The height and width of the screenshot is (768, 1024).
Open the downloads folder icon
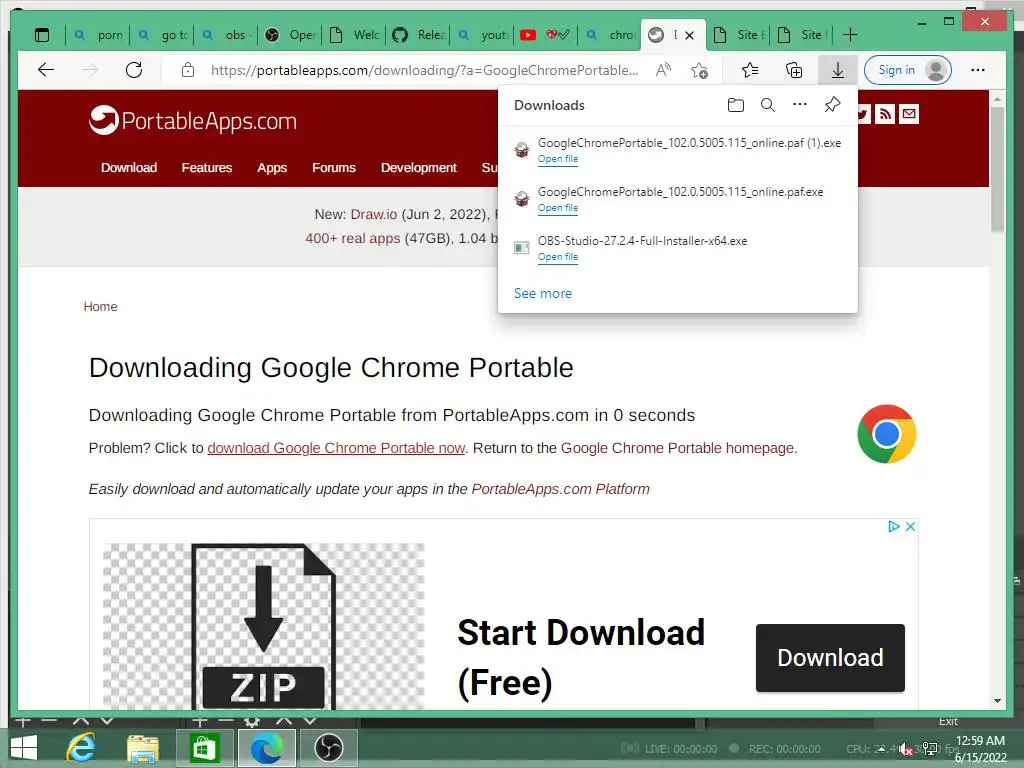pyautogui.click(x=736, y=105)
